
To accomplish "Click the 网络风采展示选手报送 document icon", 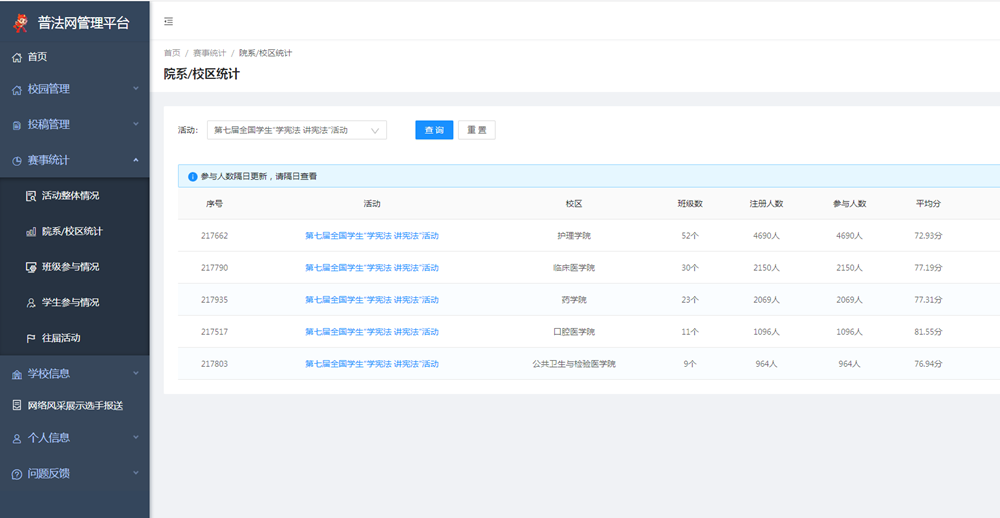I will click(x=17, y=406).
